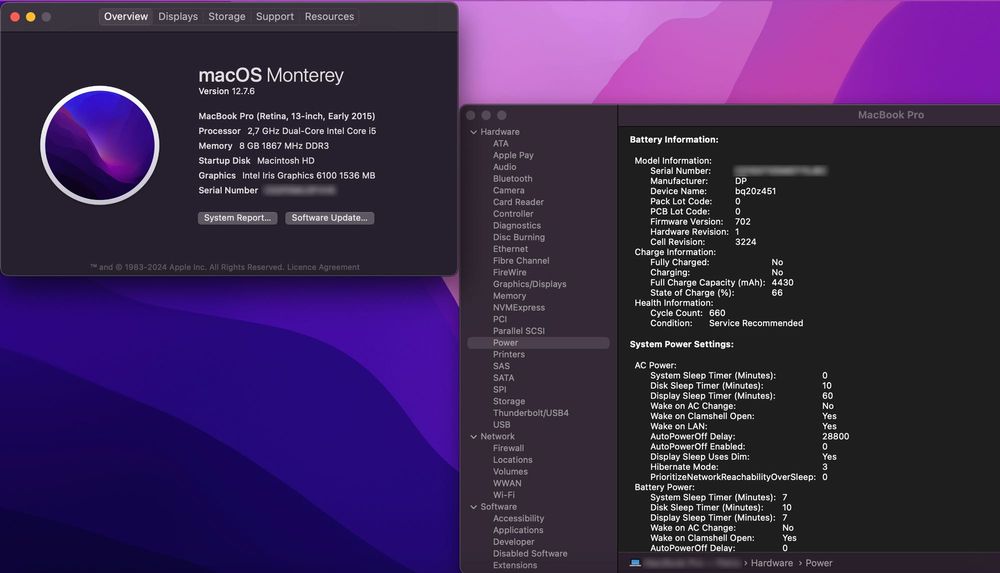This screenshot has width=1000, height=573.
Task: Select Firewall under Network
Action: point(508,449)
